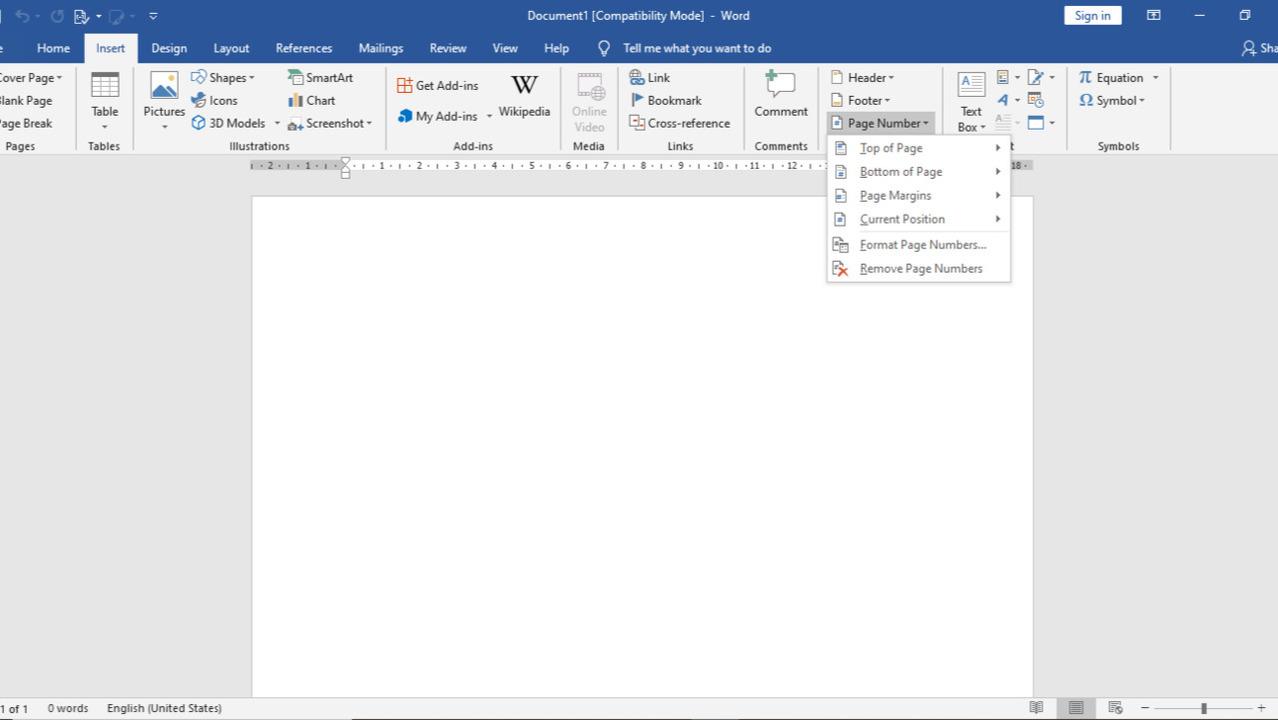The image size is (1278, 720).
Task: Click the Pictures icon
Action: (164, 96)
